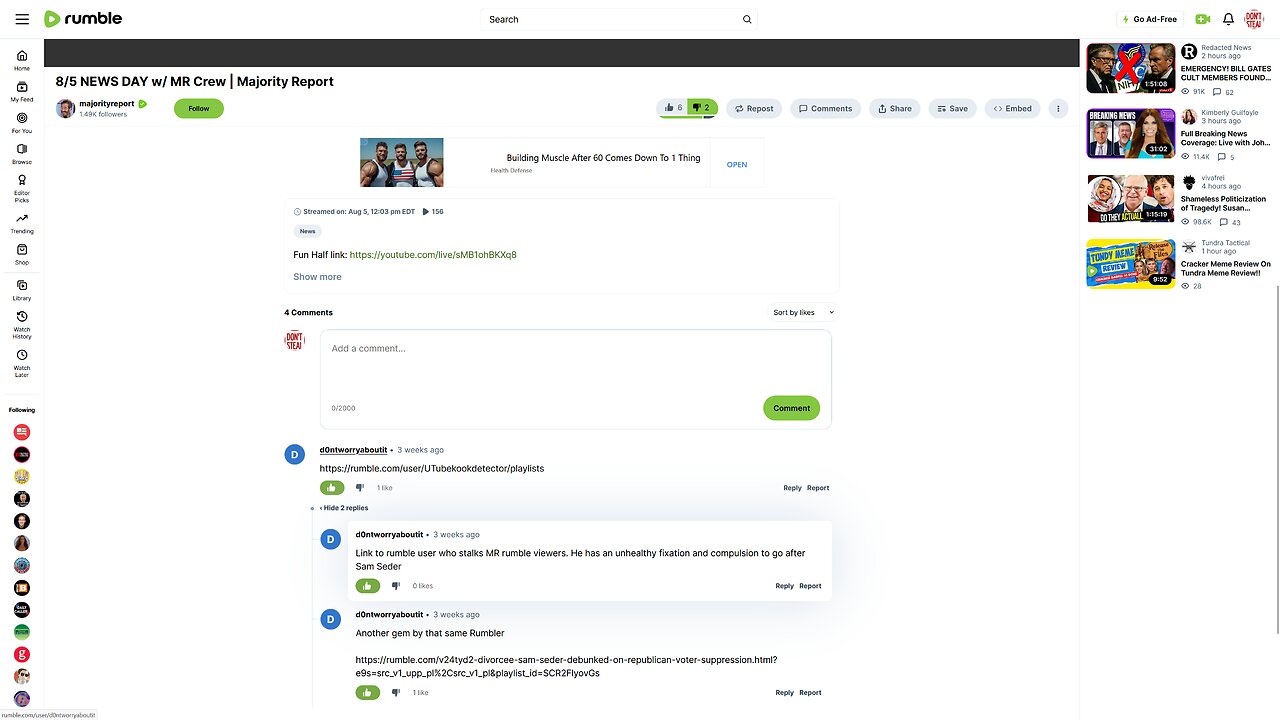The height and width of the screenshot is (720, 1280).
Task: Click the majorityreport channel avatar
Action: (x=65, y=108)
